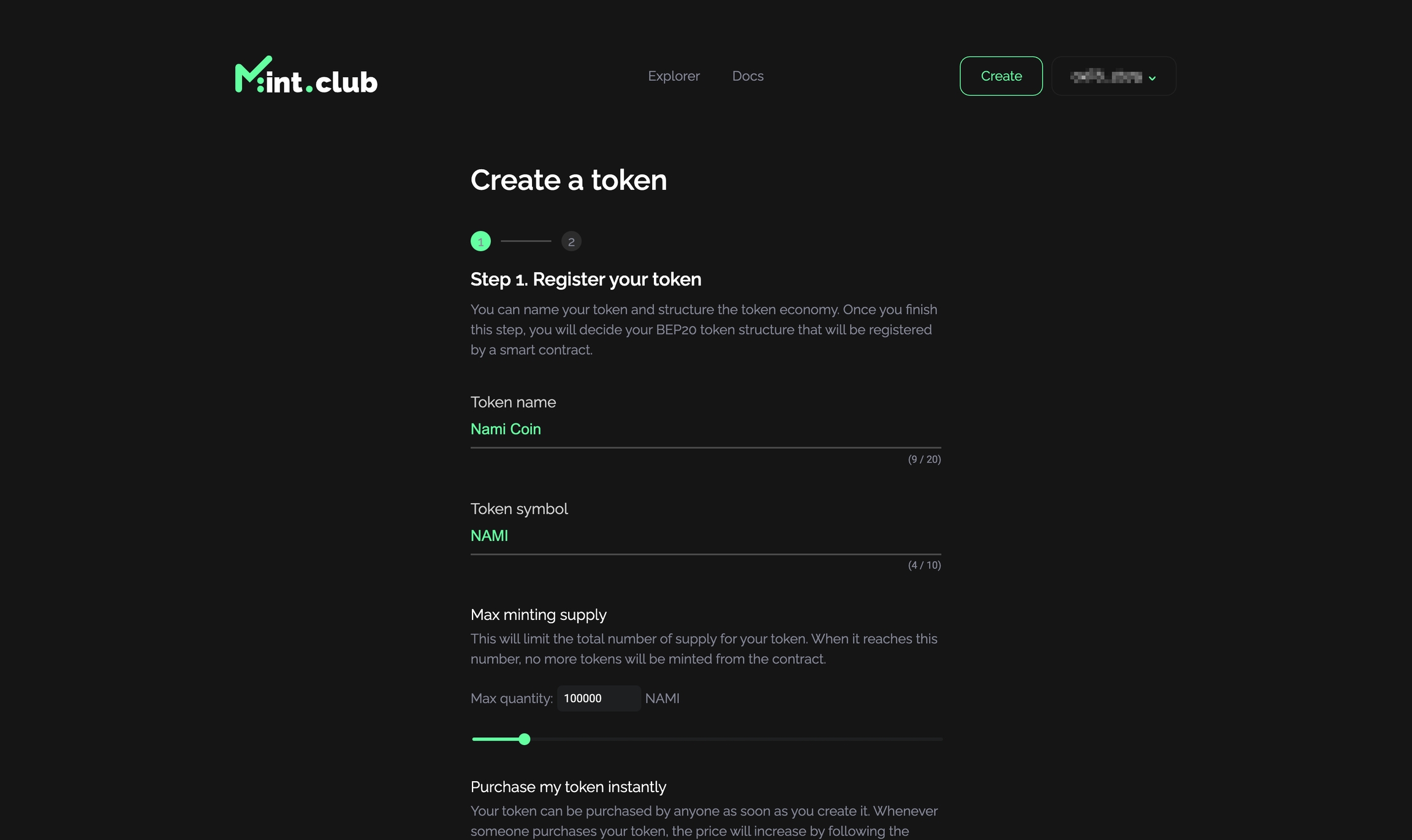Click the unfilled part of the supply slider track
The image size is (1412, 840).
735,740
